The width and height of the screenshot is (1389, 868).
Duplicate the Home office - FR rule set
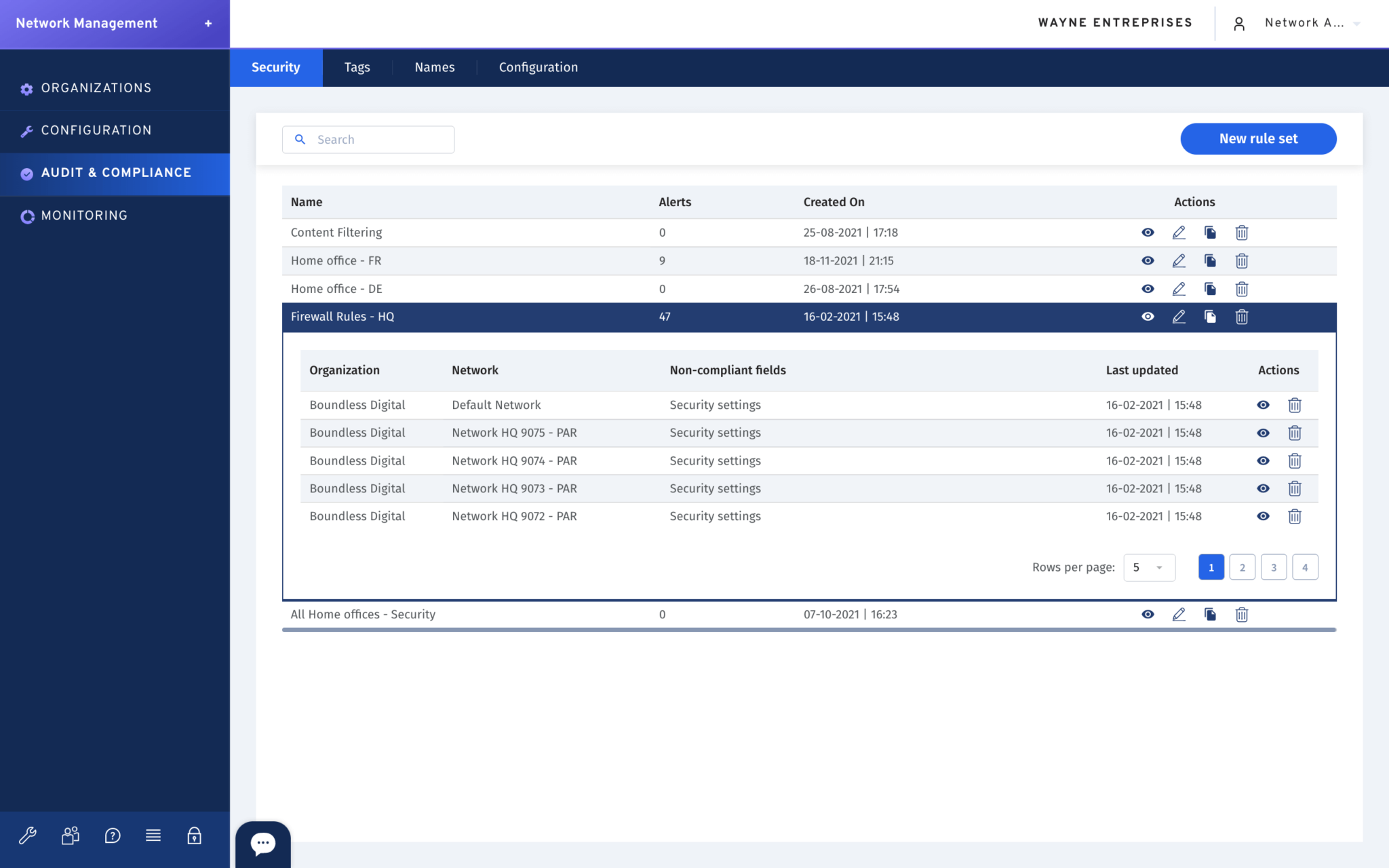pos(1210,260)
